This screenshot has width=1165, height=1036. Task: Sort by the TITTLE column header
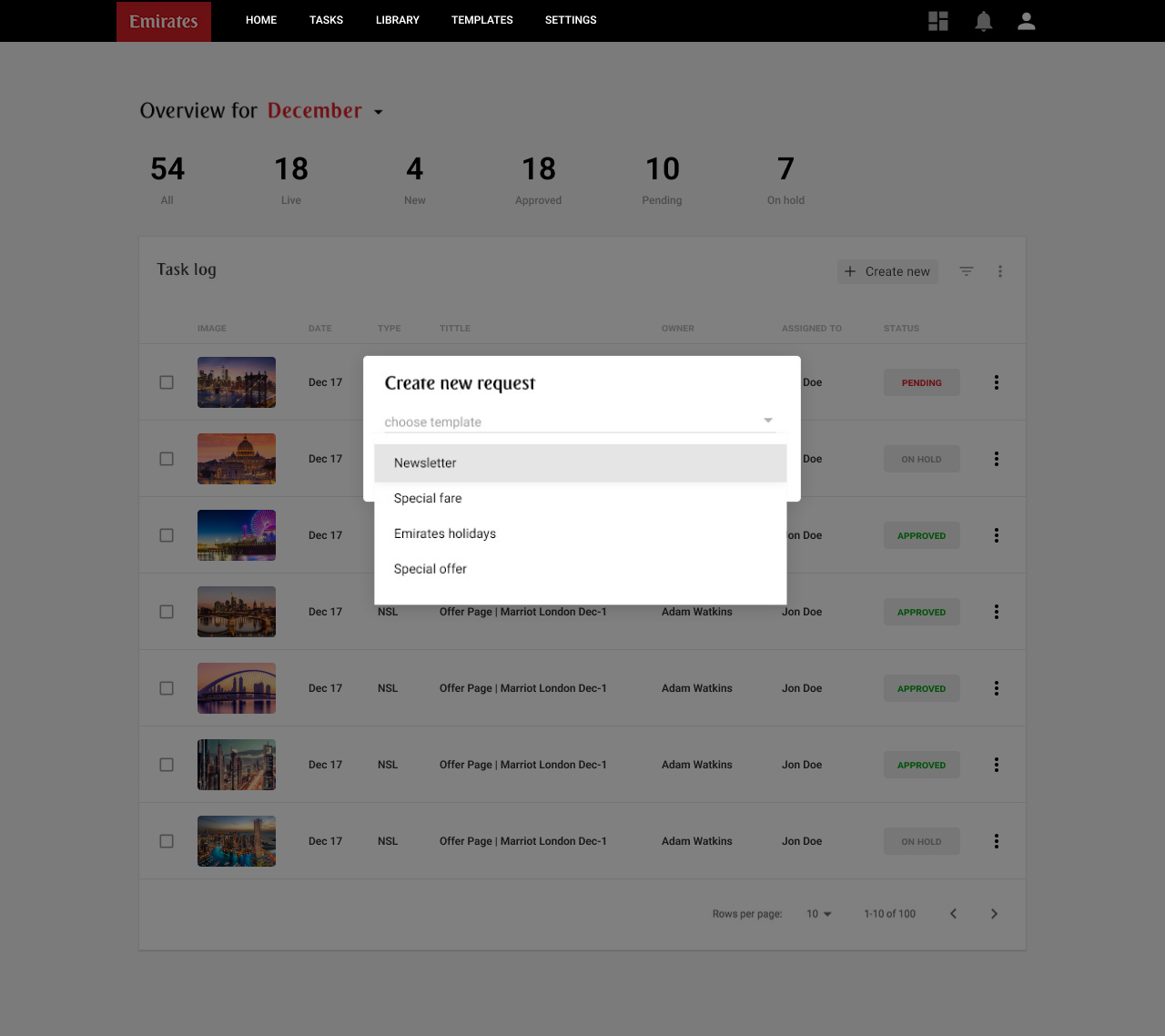point(455,329)
